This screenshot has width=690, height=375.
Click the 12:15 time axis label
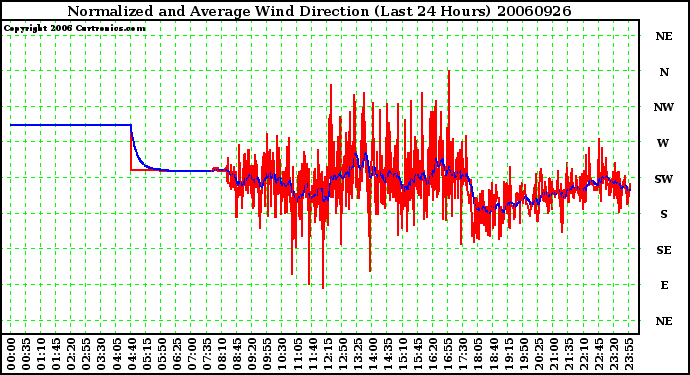[327, 354]
